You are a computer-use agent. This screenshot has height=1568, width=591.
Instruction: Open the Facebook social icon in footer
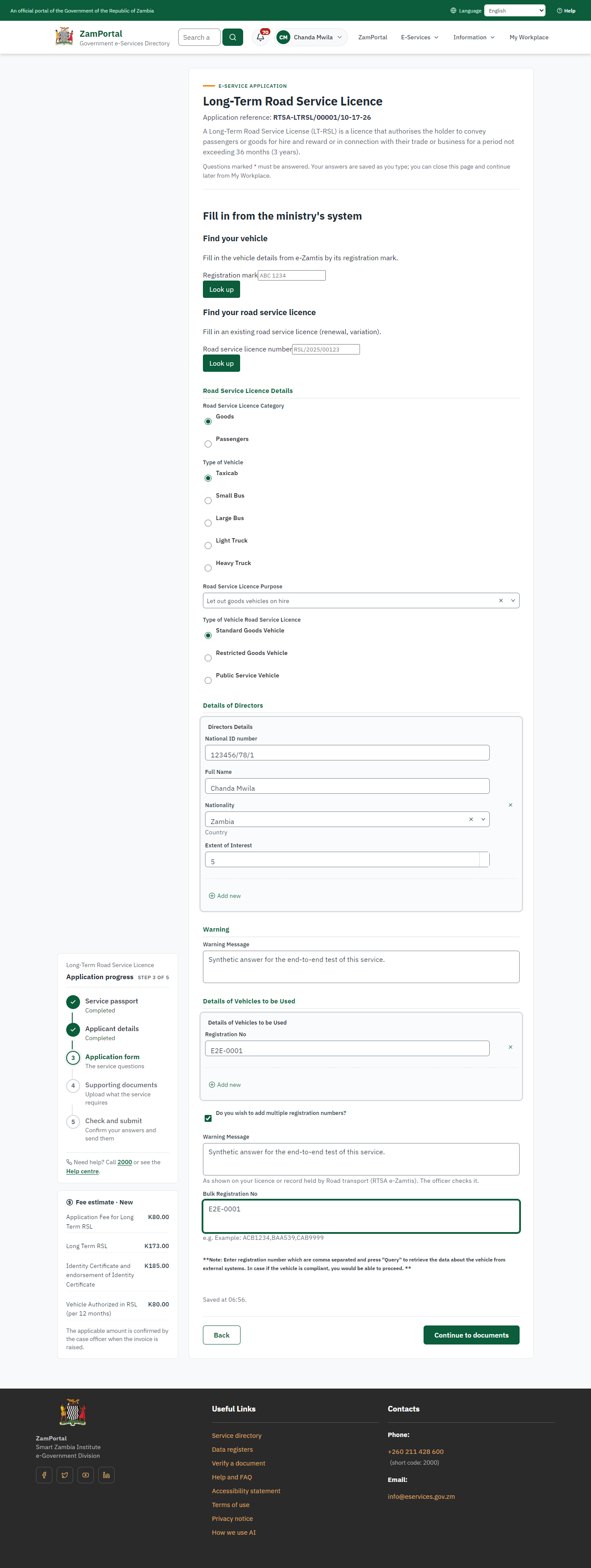pyautogui.click(x=44, y=1475)
